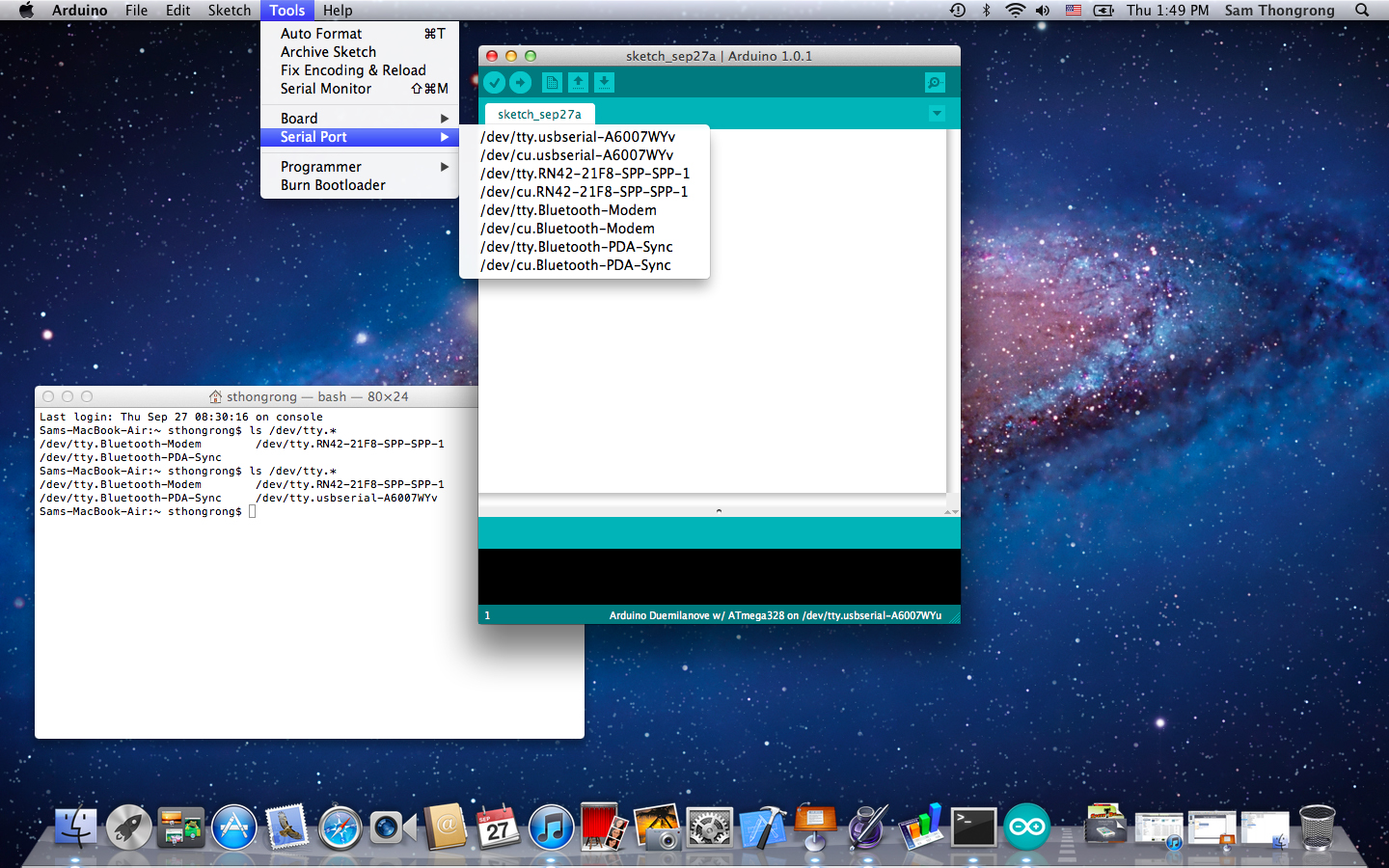Close the open Tools menu

coord(287,11)
